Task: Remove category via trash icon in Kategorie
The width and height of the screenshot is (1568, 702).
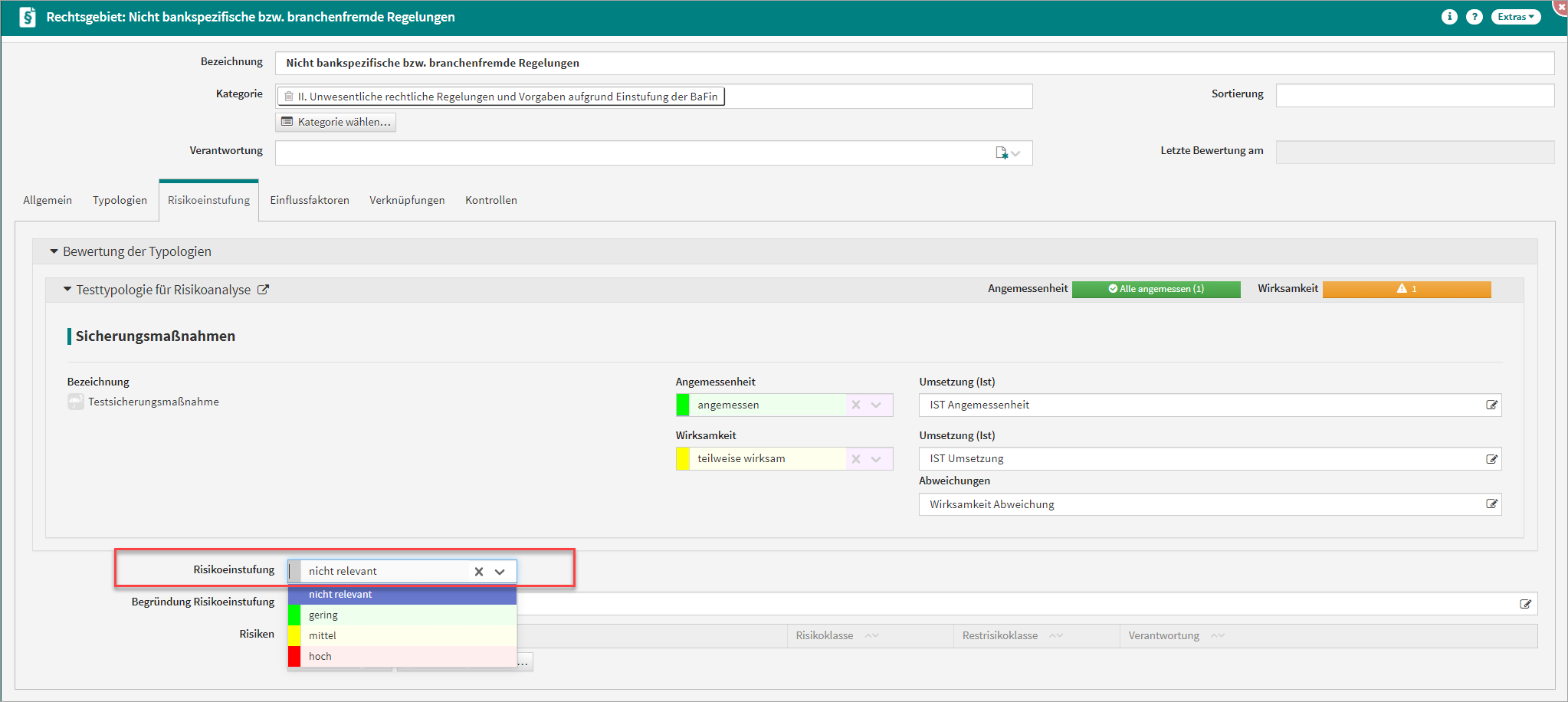Action: 289,97
